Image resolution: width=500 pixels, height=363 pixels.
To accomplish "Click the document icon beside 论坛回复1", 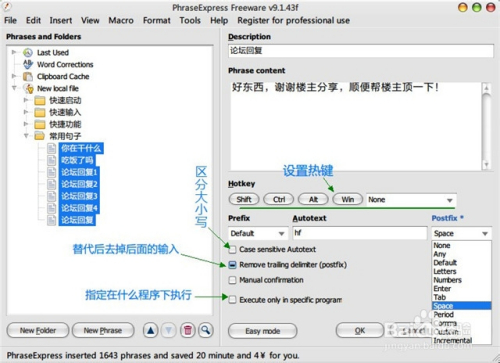I will click(51, 172).
